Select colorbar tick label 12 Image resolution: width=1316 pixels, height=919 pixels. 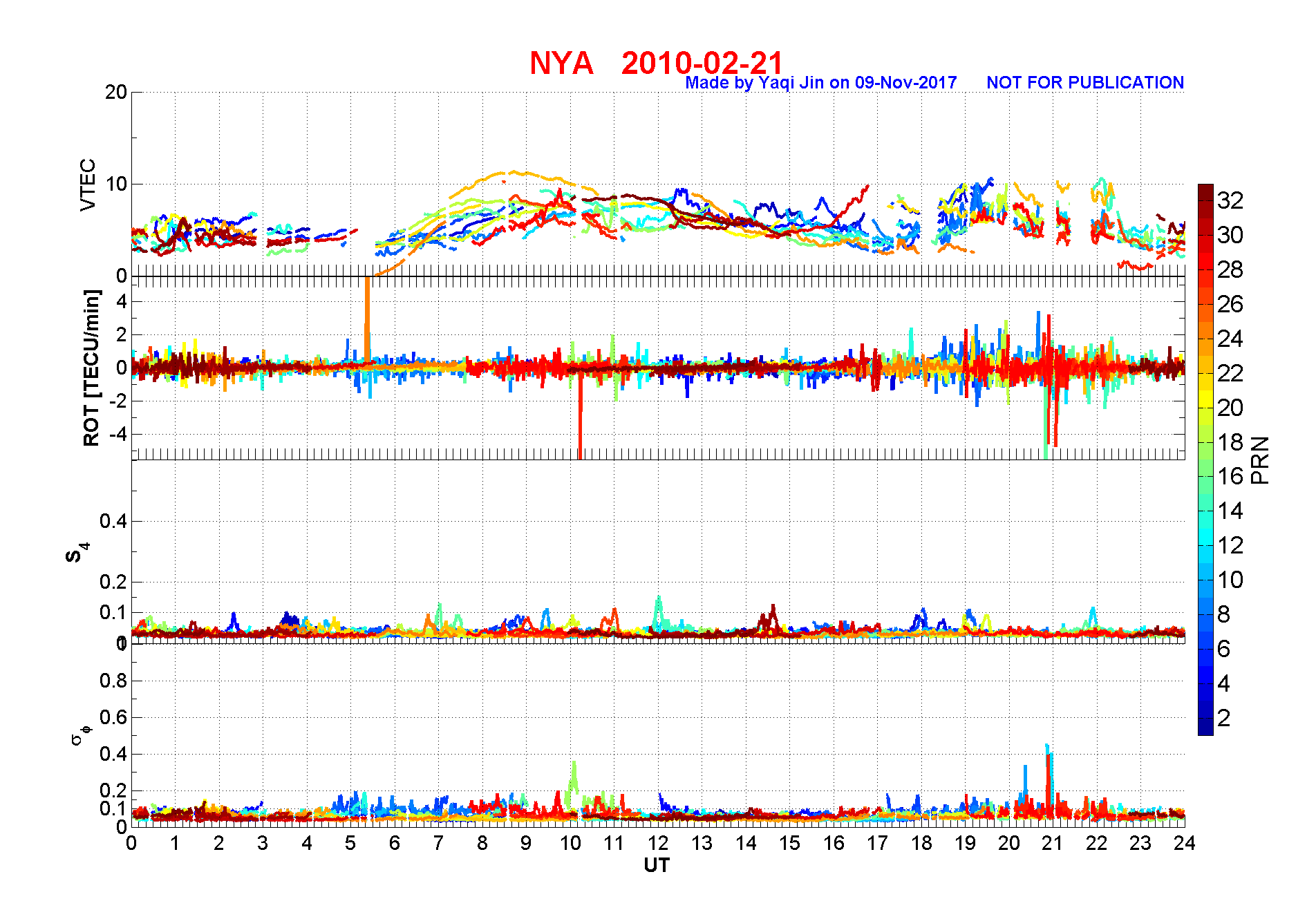click(x=1230, y=545)
